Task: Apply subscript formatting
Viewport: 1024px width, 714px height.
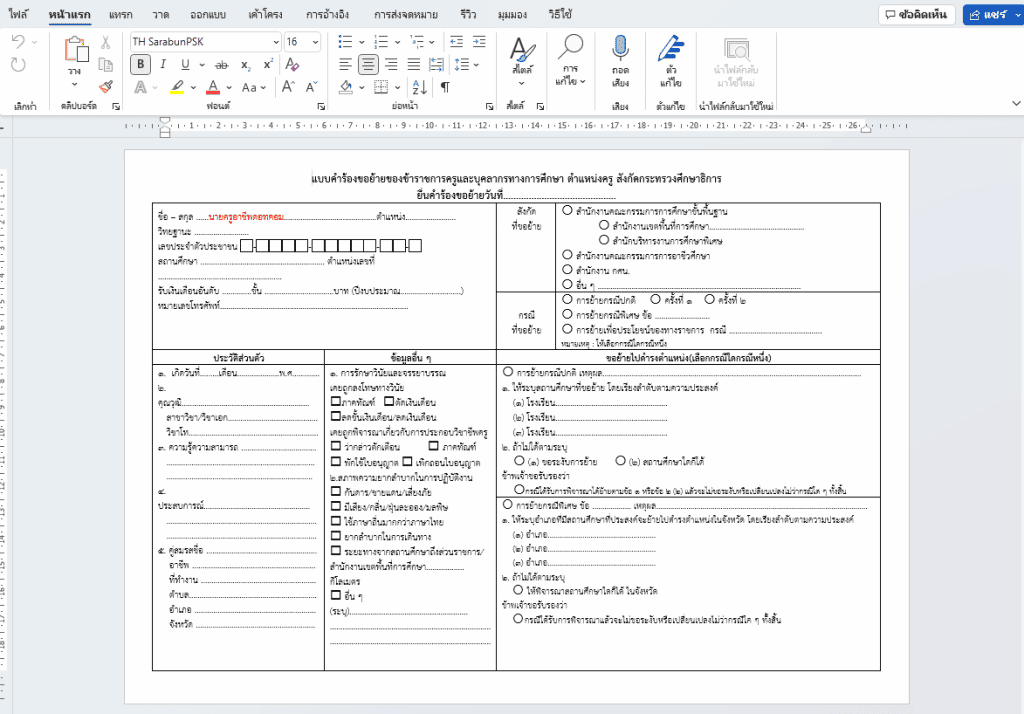Action: 246,65
